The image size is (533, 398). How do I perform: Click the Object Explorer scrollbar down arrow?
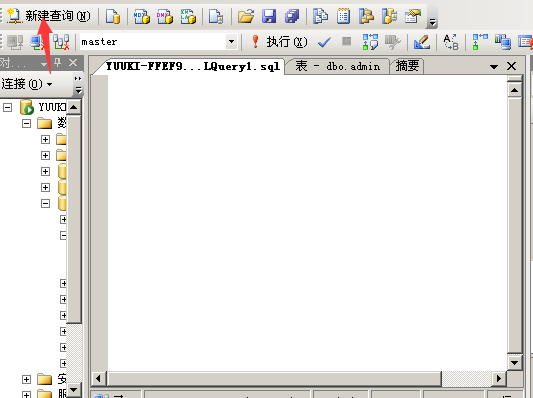pyautogui.click(x=74, y=390)
